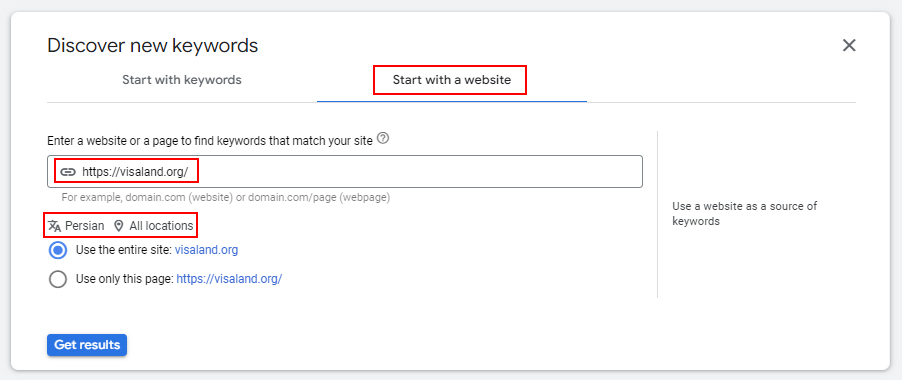Click the Use only this page label

tap(124, 279)
